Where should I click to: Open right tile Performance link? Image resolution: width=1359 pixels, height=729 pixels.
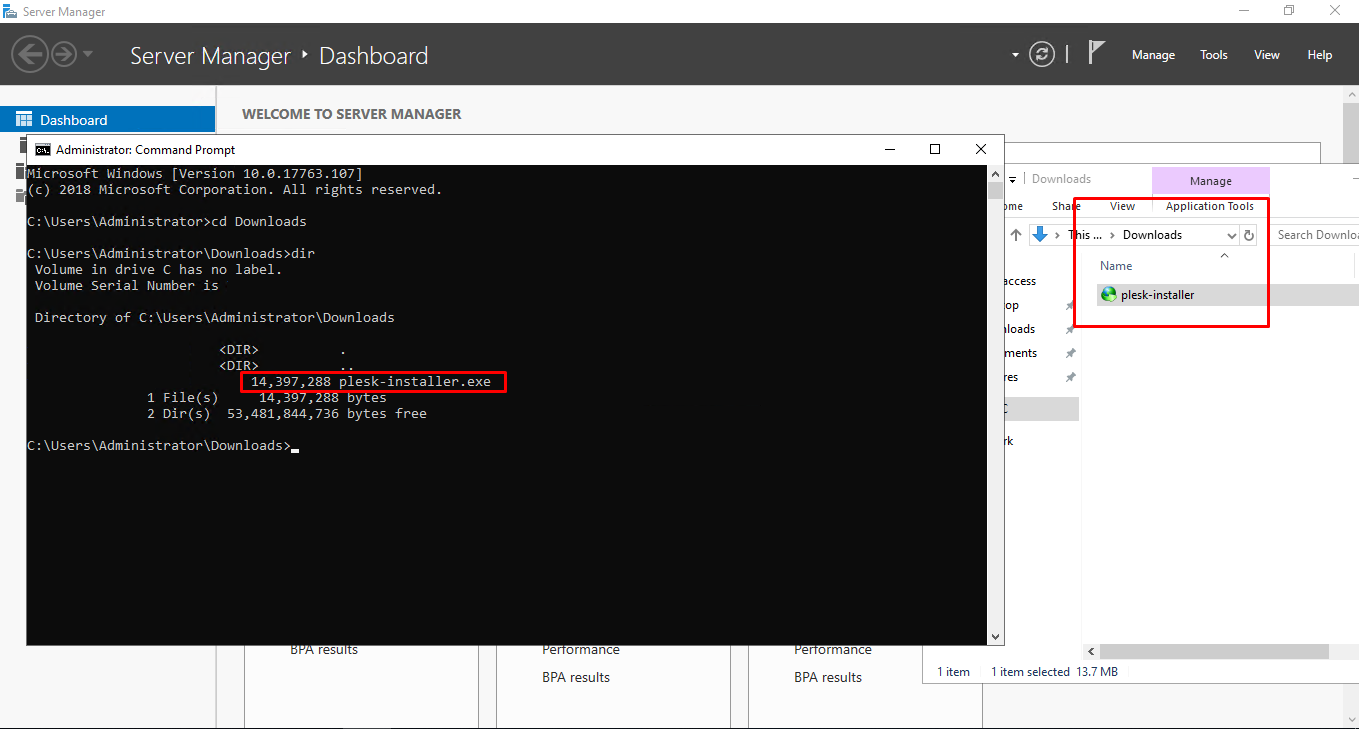[x=833, y=649]
